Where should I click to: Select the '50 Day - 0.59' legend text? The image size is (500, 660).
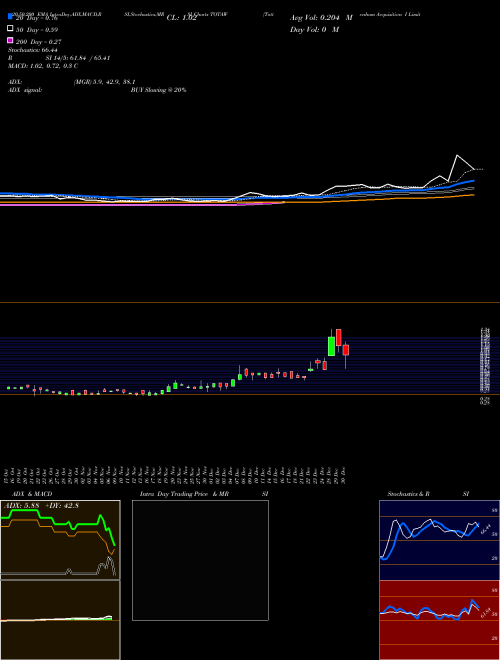pos(37,30)
